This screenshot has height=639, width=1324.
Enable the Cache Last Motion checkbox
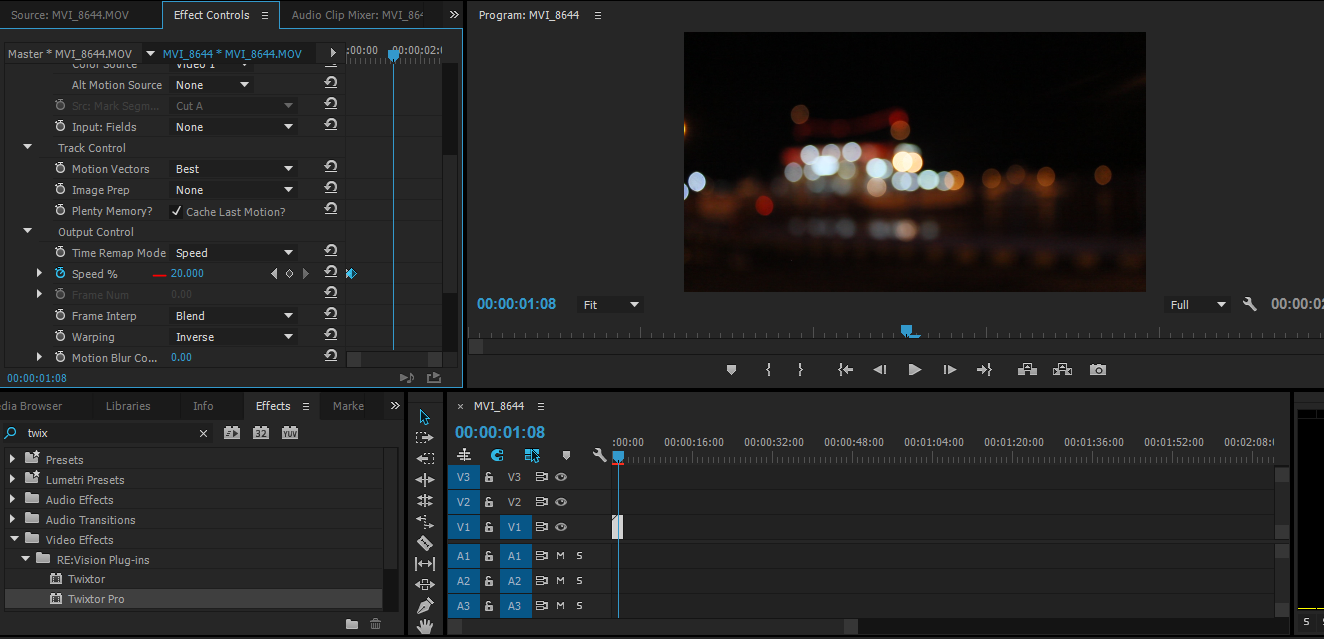tap(177, 211)
